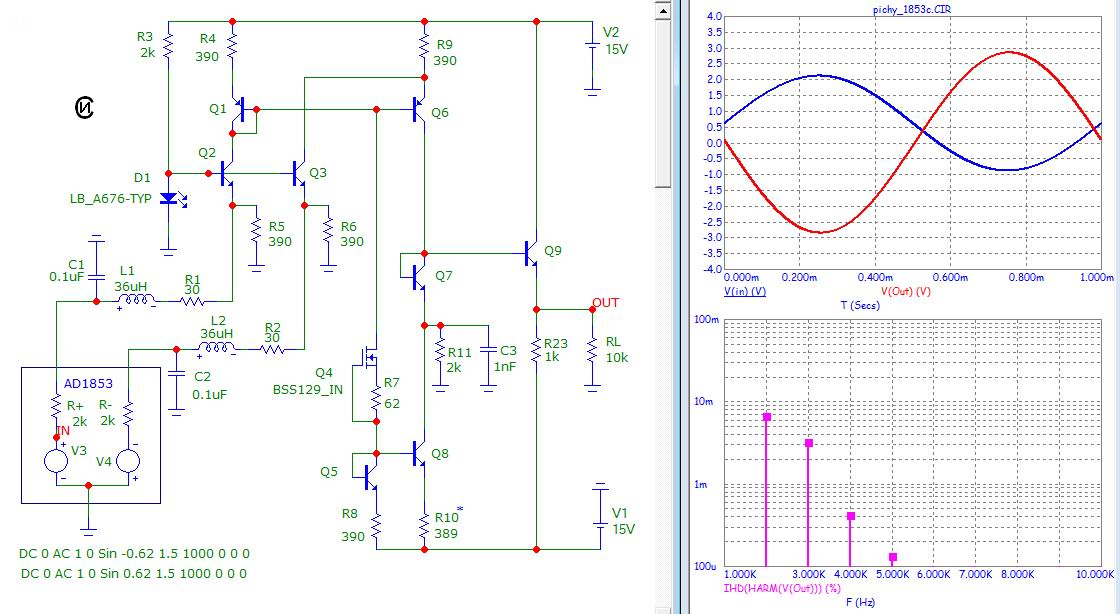Select the blue LED D1 symbol
This screenshot has height=614, width=1120.
click(x=169, y=199)
